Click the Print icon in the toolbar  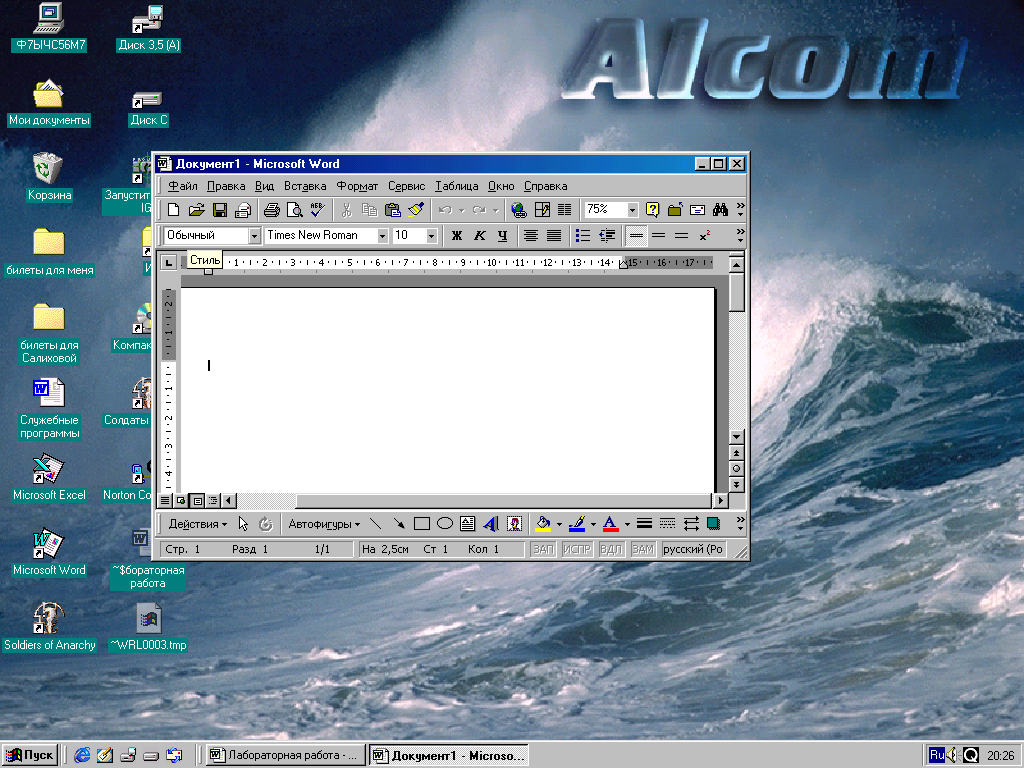point(272,210)
